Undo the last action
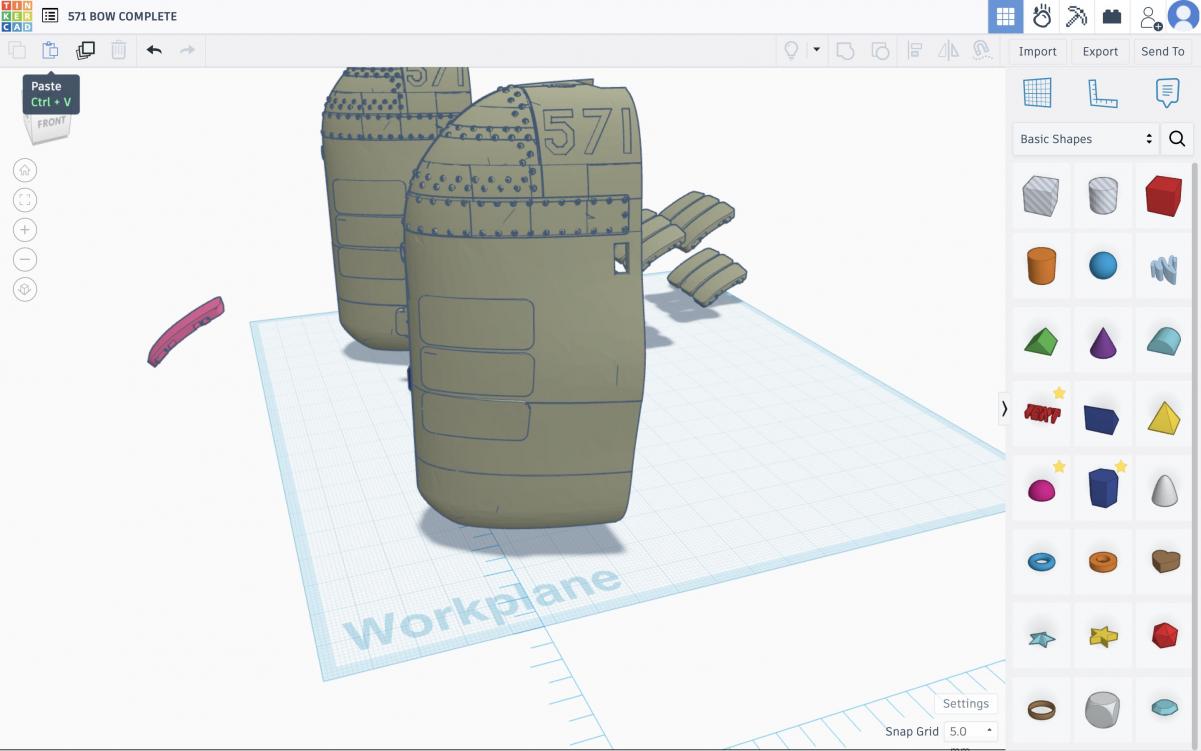The image size is (1201, 751). pyautogui.click(x=154, y=50)
